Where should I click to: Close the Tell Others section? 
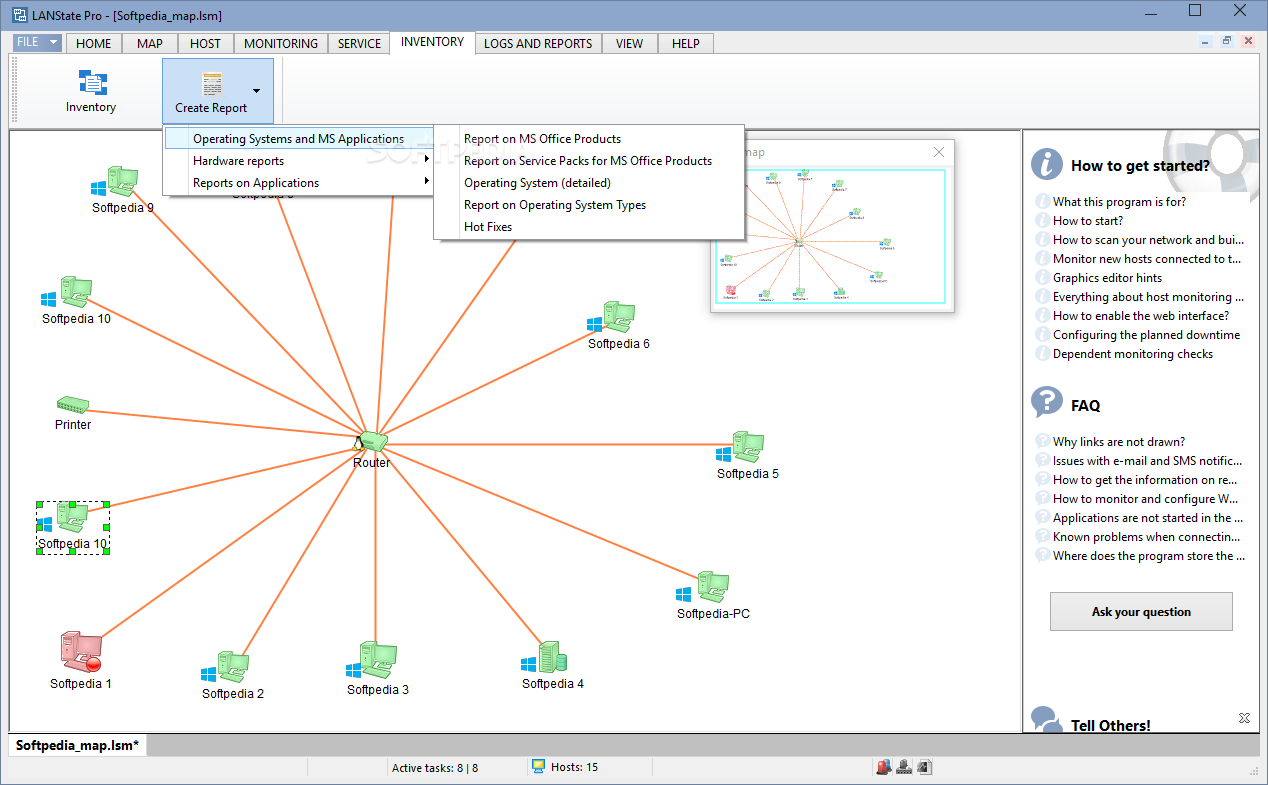[x=1244, y=718]
